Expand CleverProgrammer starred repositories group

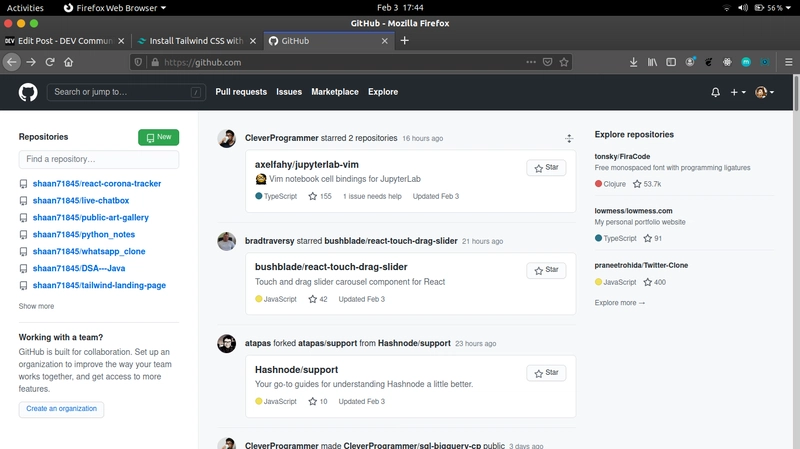coord(569,138)
